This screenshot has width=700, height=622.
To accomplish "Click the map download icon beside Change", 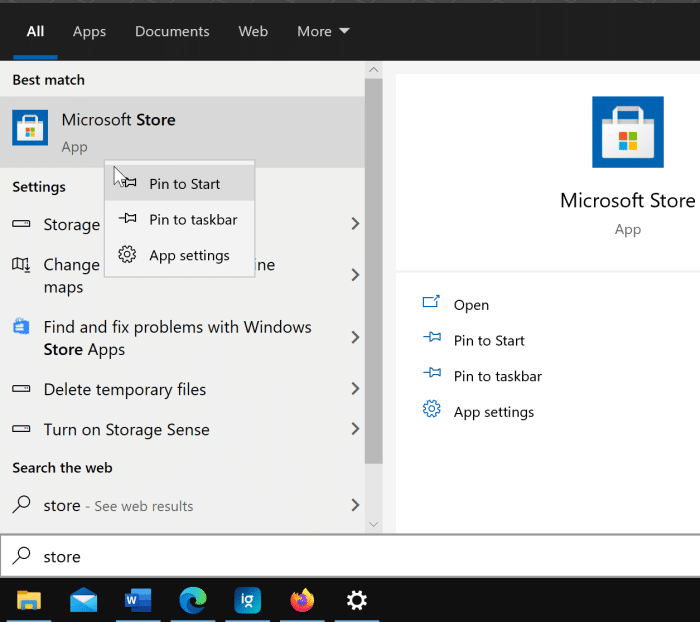I will 21,264.
